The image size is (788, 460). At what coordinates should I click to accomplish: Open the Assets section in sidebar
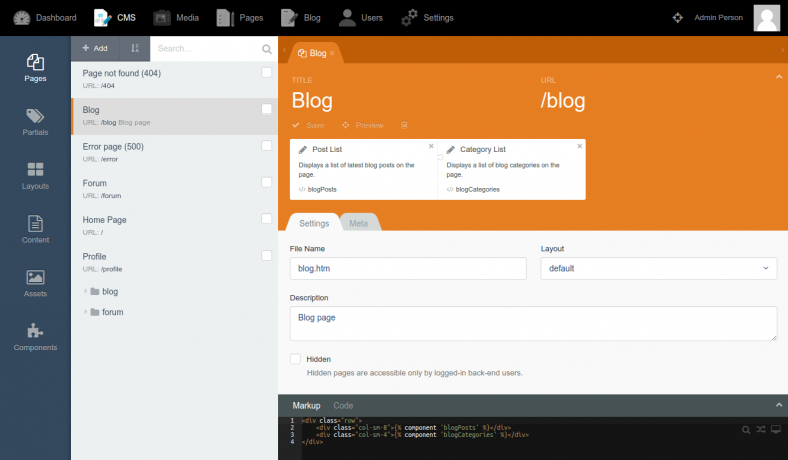[x=35, y=284]
